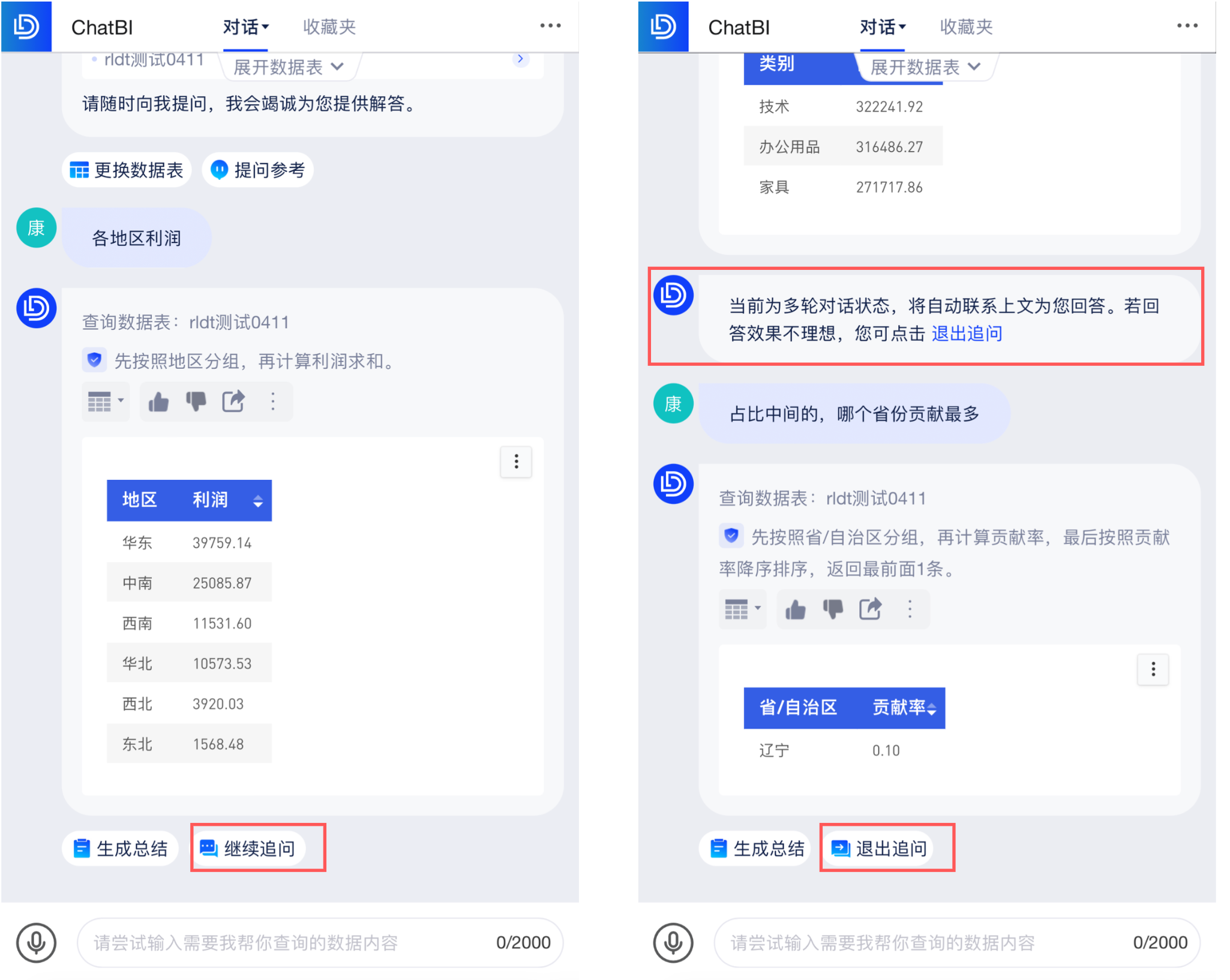The image size is (1230, 980).
Task: Sort the 利润 column in left table
Action: pyautogui.click(x=258, y=501)
